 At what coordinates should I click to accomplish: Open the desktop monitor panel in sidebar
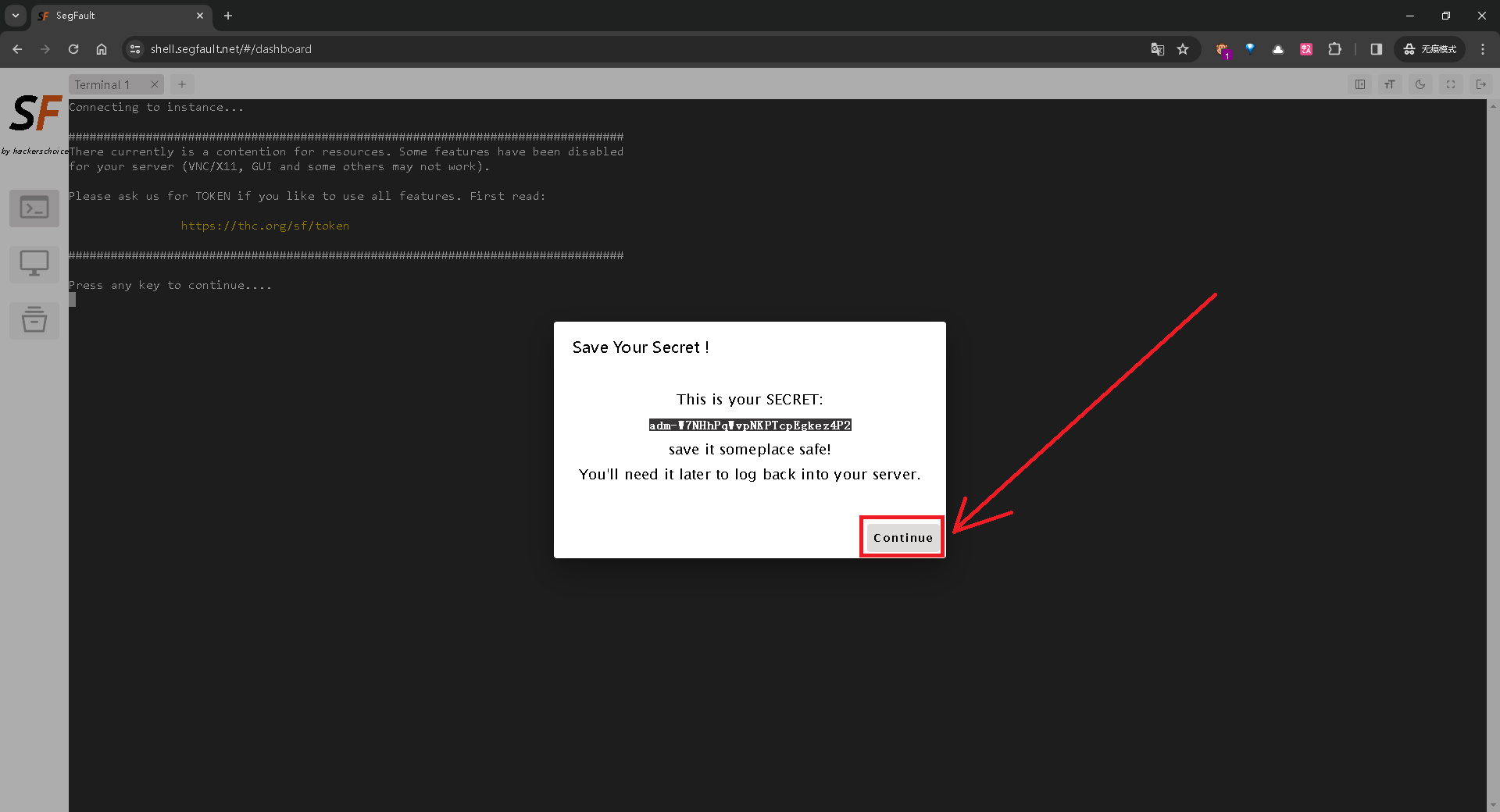click(34, 264)
